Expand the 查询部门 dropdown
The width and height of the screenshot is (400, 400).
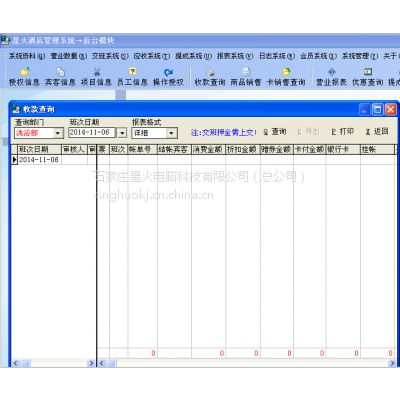58,133
